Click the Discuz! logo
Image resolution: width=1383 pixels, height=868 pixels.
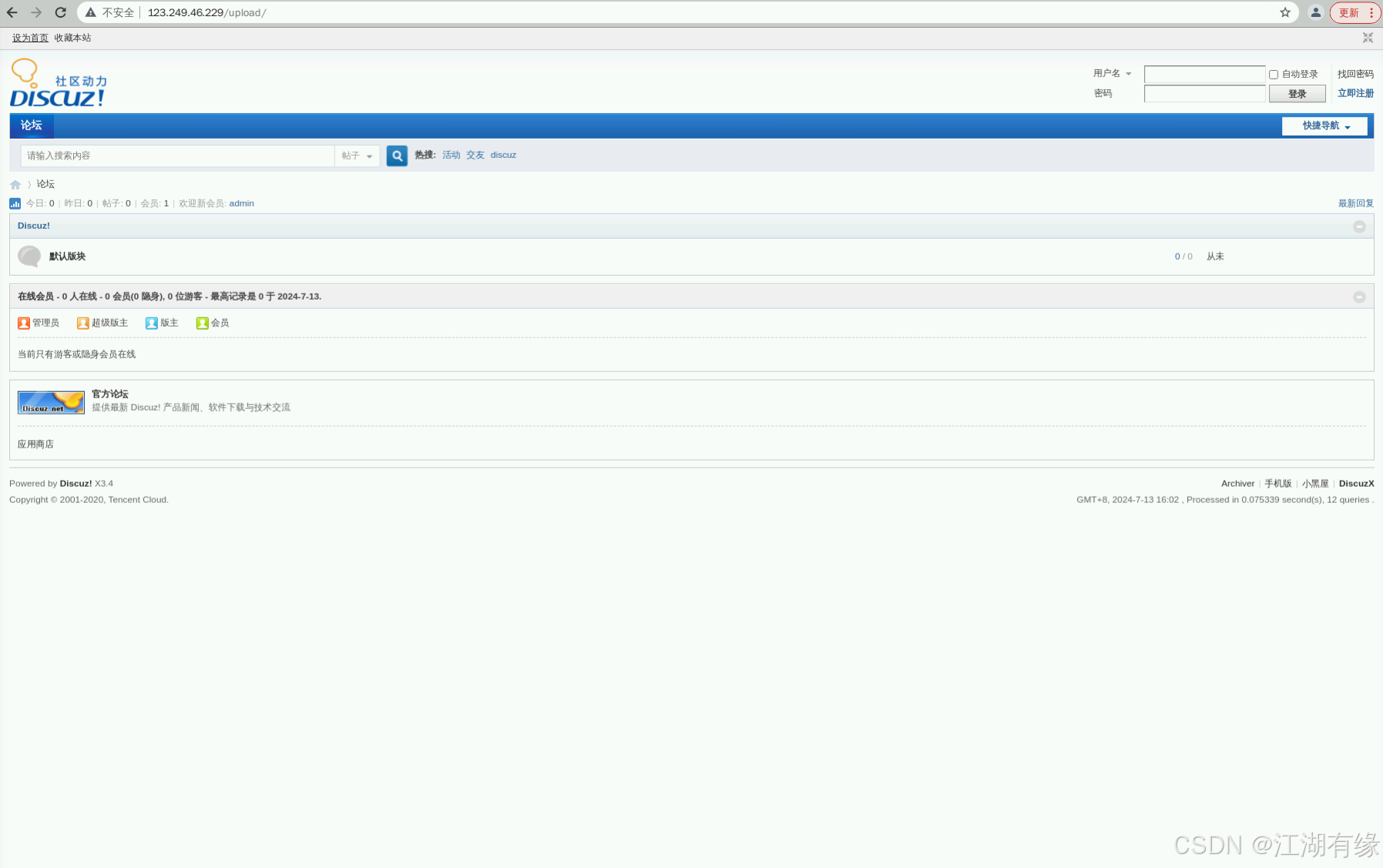pos(59,82)
